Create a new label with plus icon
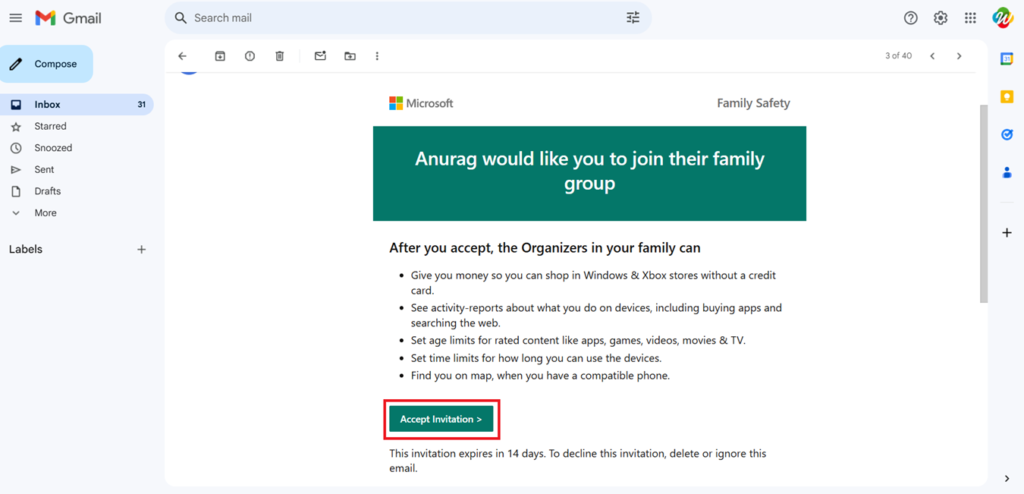This screenshot has height=494, width=1024. click(x=141, y=250)
